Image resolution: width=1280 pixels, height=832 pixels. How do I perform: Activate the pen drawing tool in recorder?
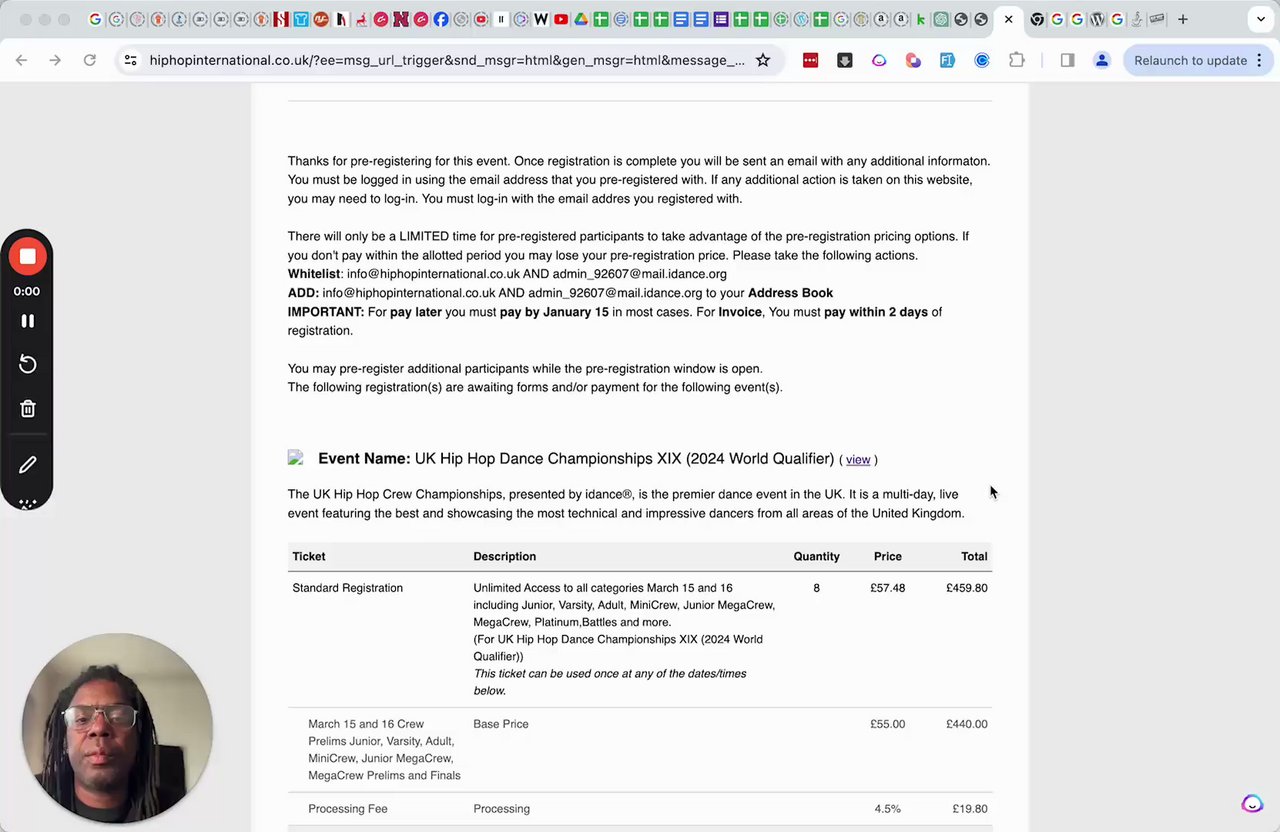(27, 465)
